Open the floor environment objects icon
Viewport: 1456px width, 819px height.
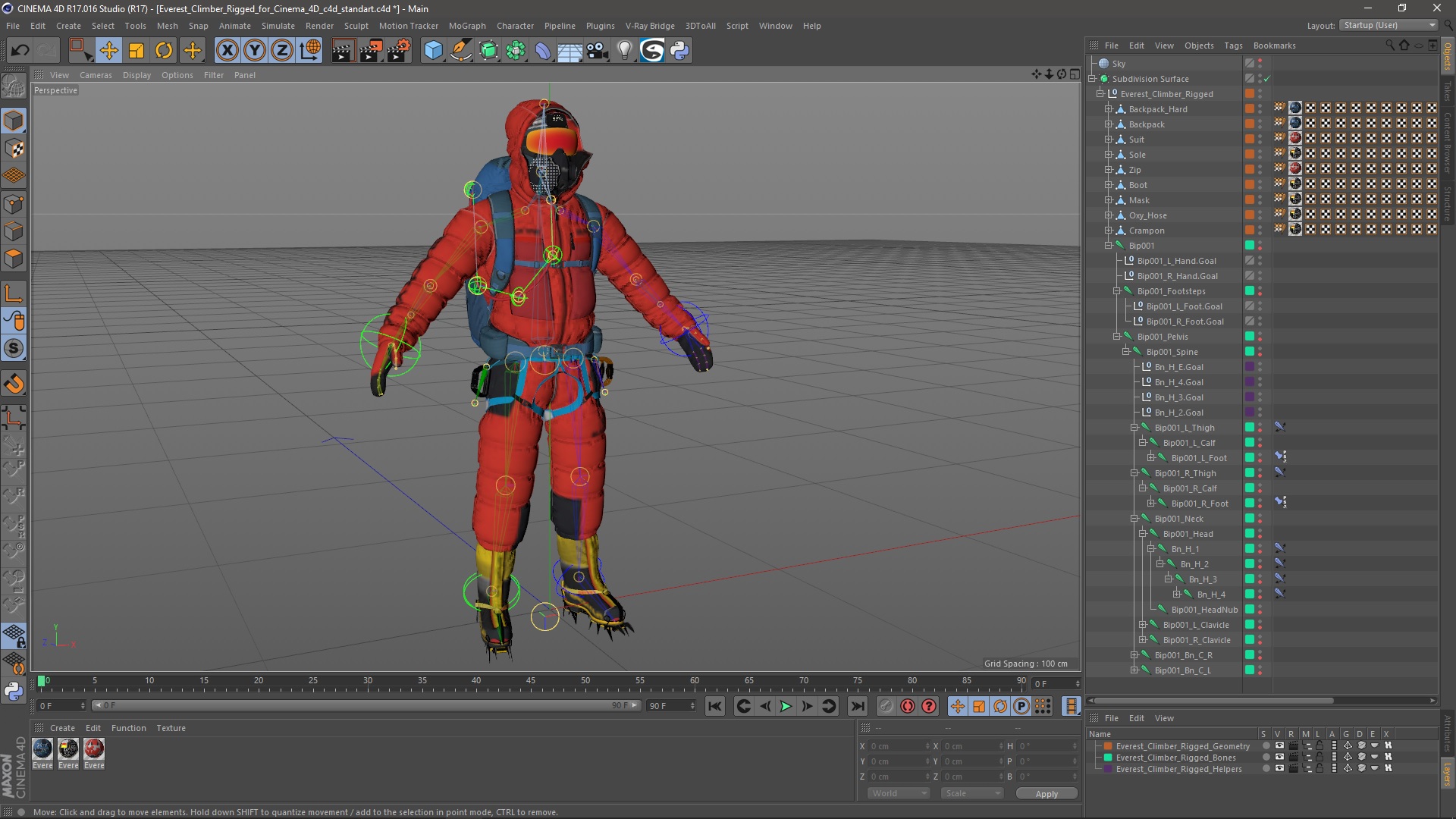(x=570, y=51)
